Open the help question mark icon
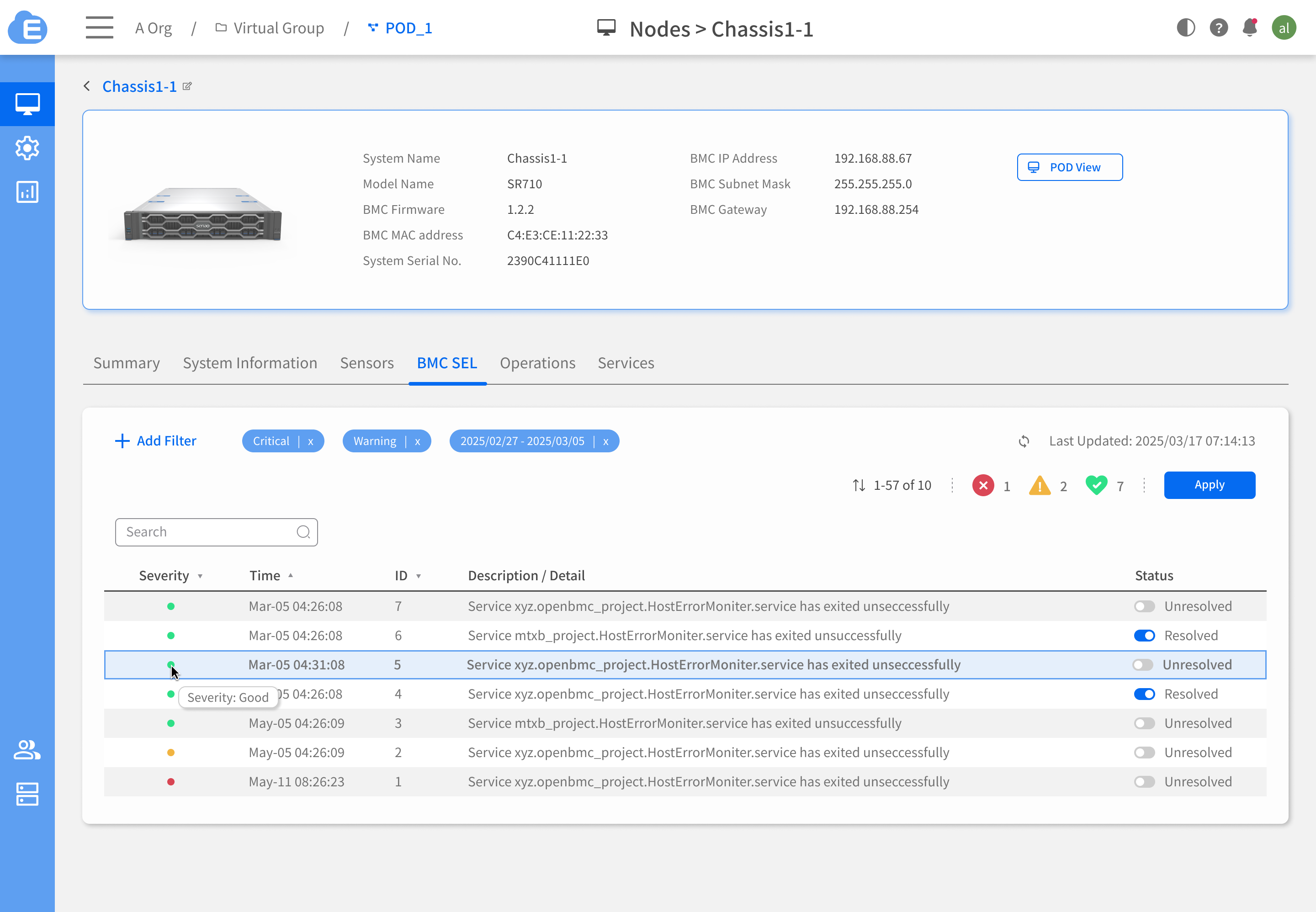The image size is (1316, 912). pyautogui.click(x=1218, y=27)
